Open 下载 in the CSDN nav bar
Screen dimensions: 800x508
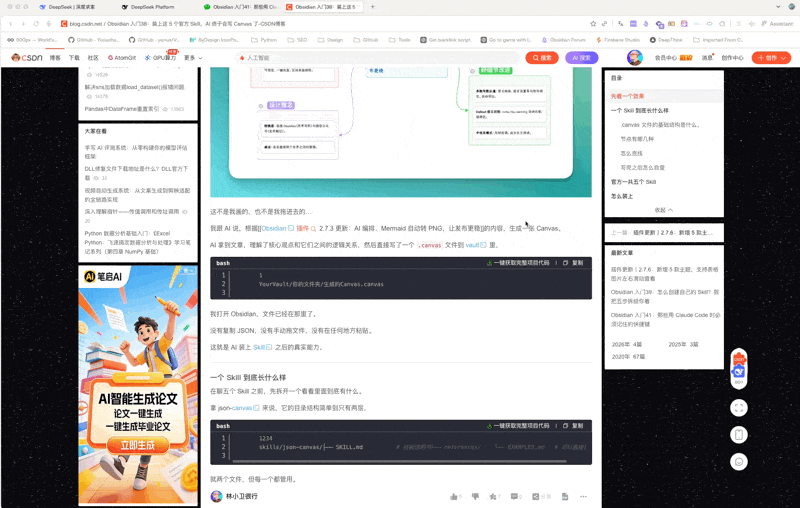tap(74, 58)
